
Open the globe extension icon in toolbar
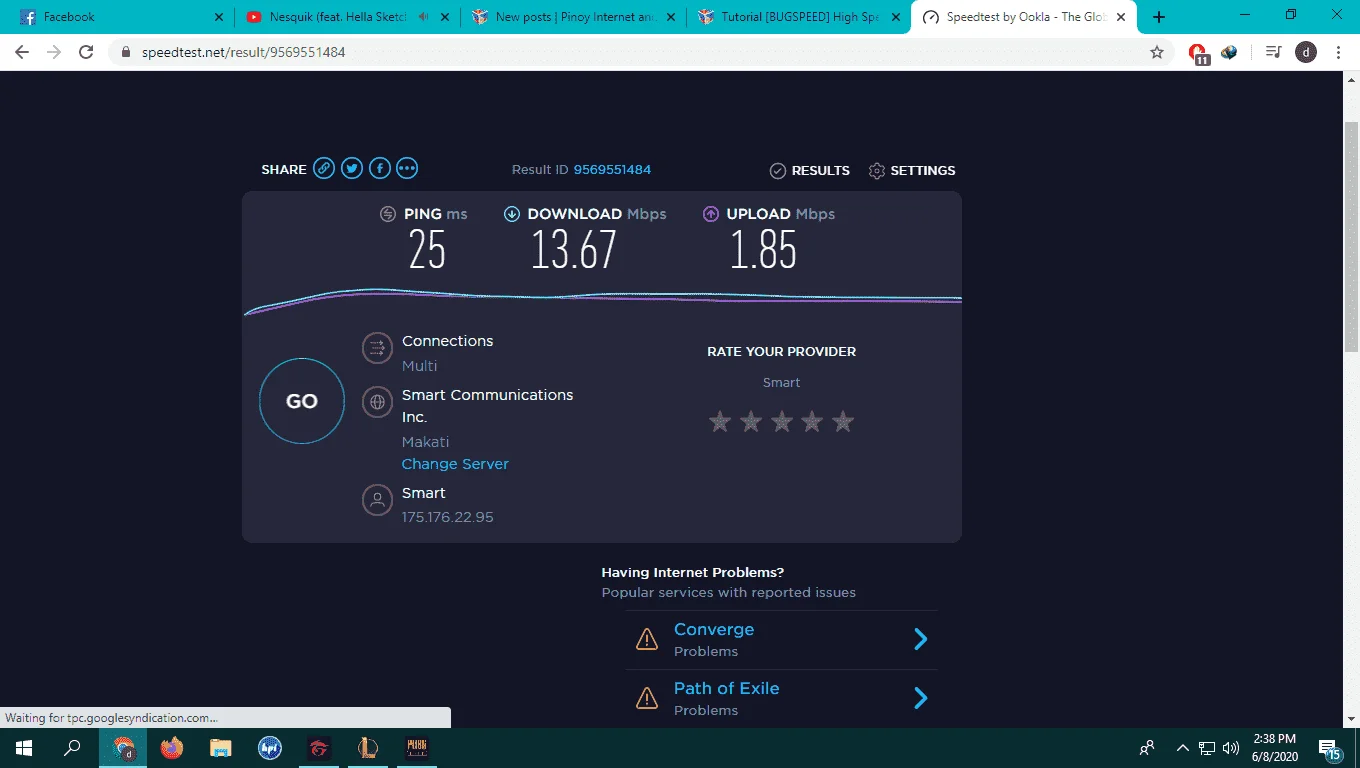pyautogui.click(x=1229, y=52)
